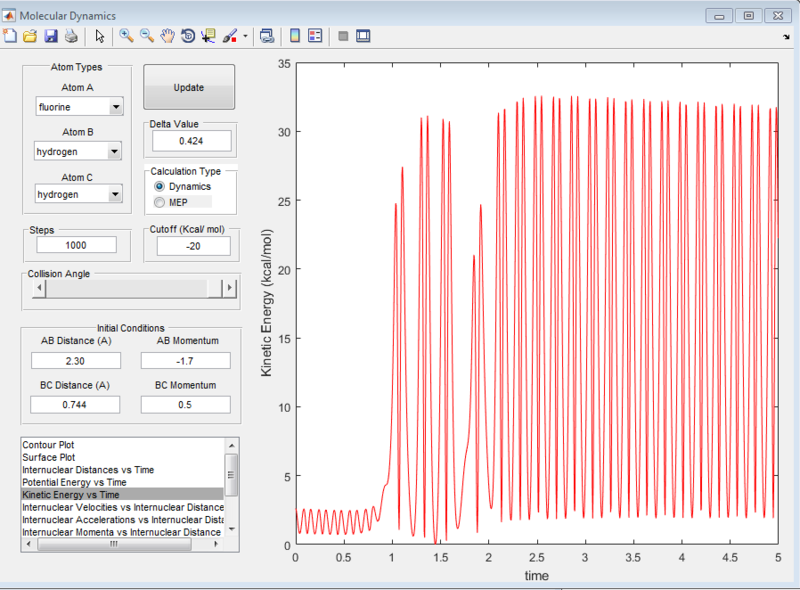Click plot list vertical scrollbar thumb
Viewport: 800px width, 590px height.
[x=231, y=475]
